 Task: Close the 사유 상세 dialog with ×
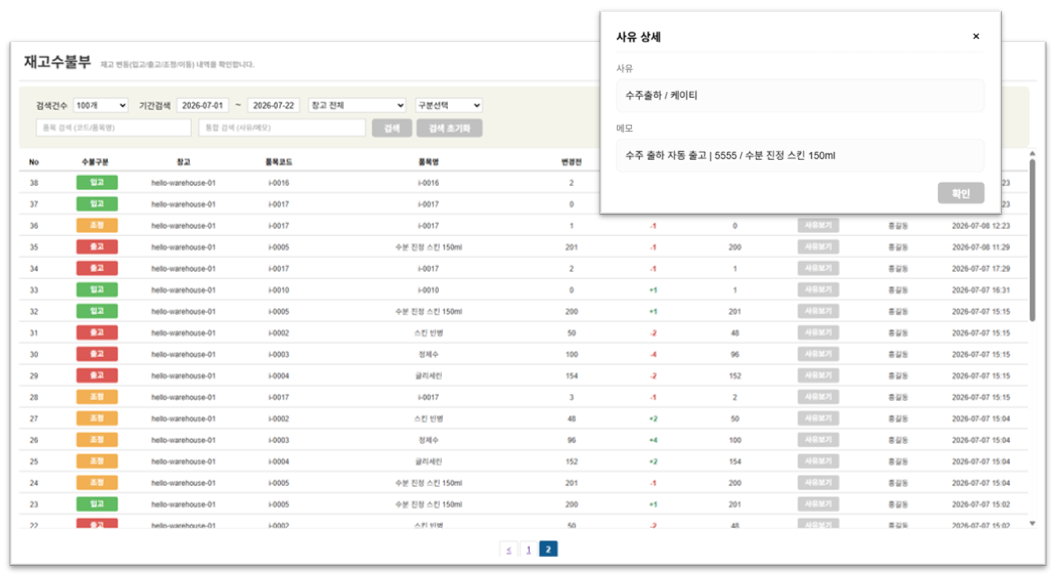(x=975, y=36)
